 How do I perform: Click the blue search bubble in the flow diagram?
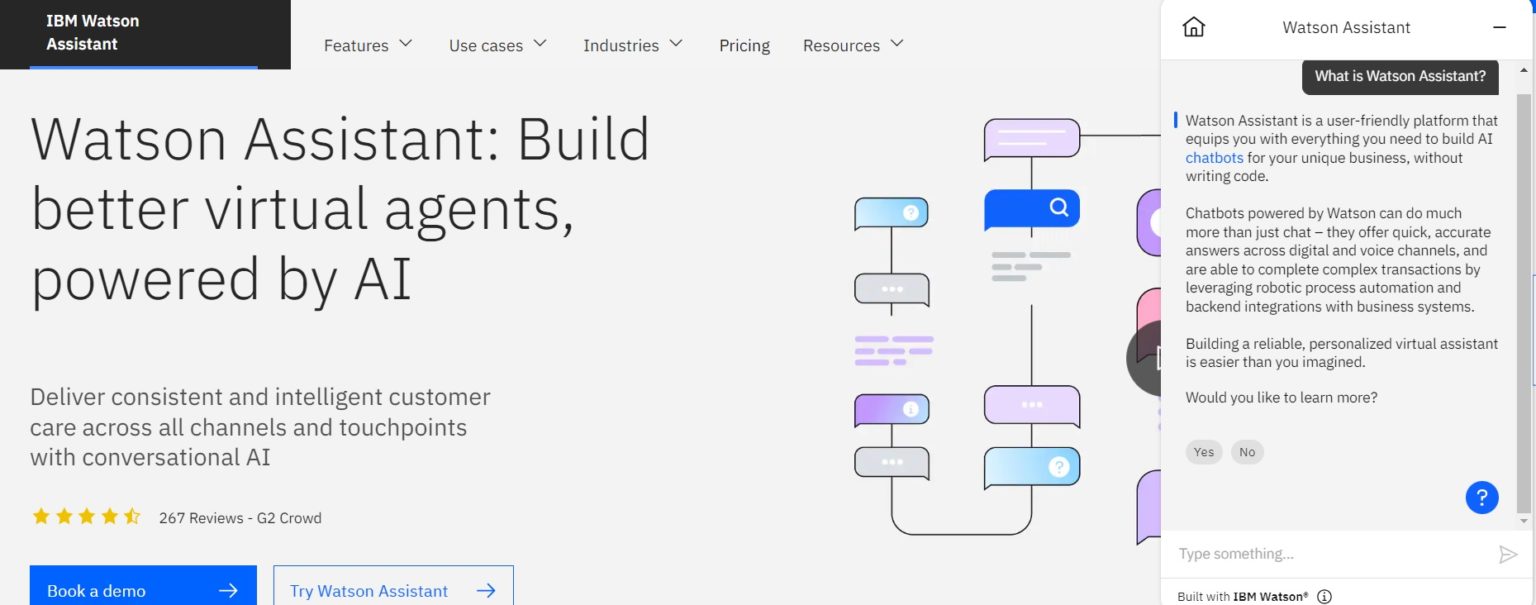pyautogui.click(x=1032, y=208)
